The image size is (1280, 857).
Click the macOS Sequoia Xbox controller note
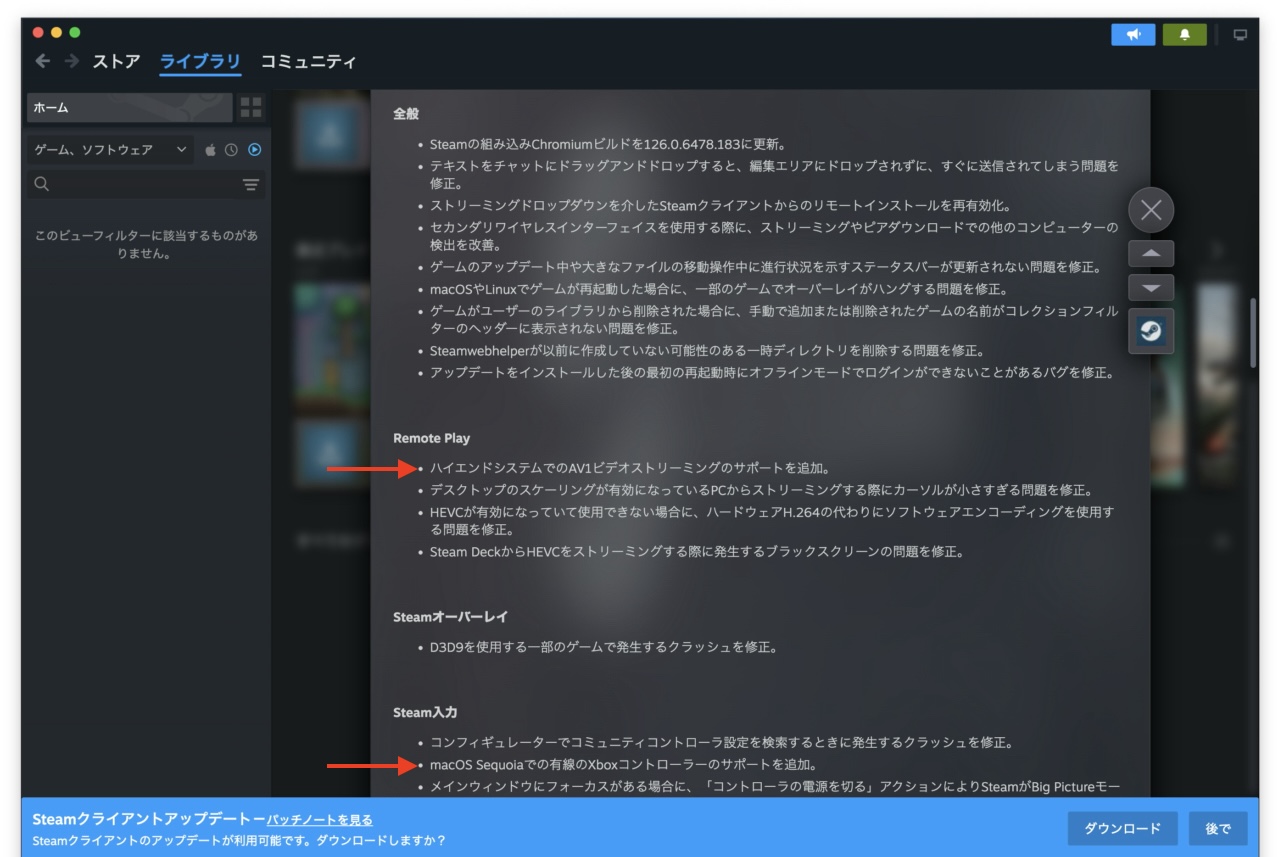coord(624,765)
